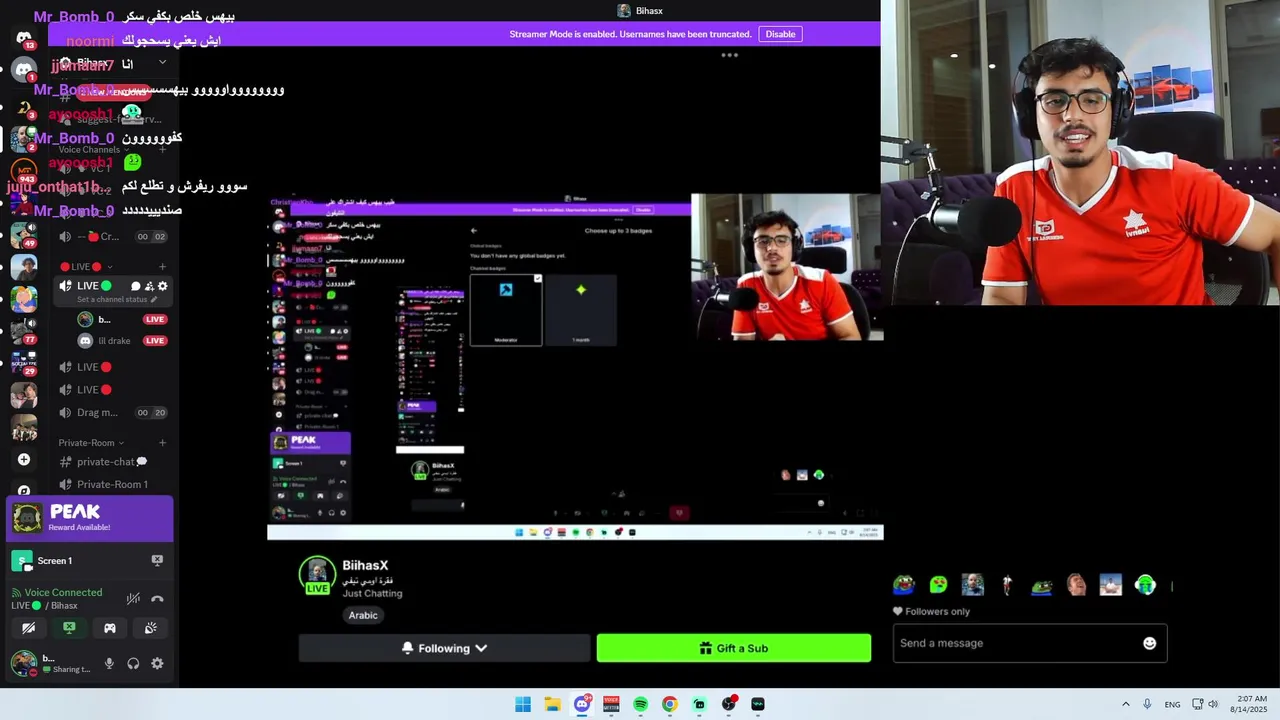
Task: Toggle Discord camera button
Action: tap(28, 628)
